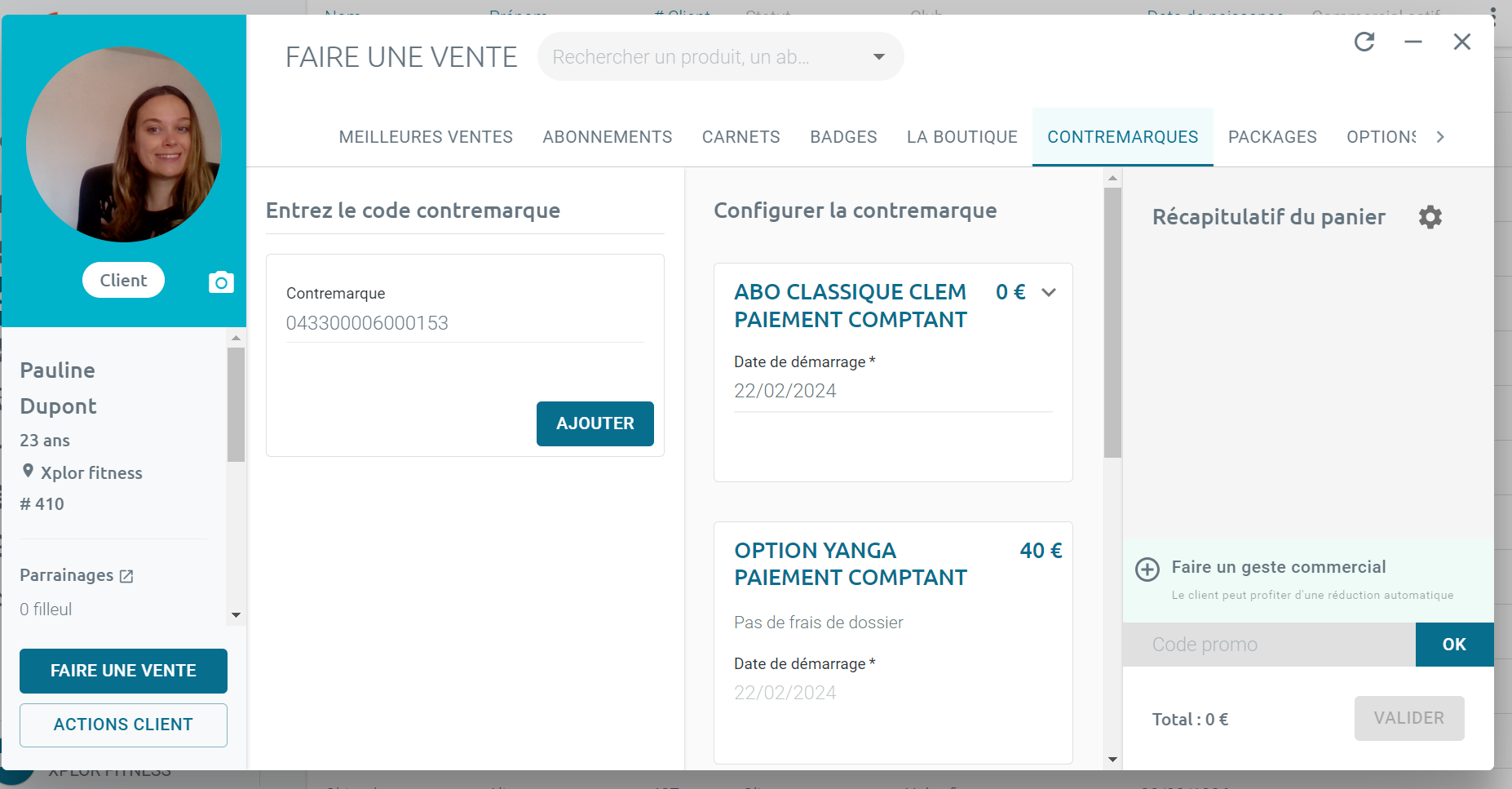Select the LA BOUTIQUE tab
The width and height of the screenshot is (1512, 789).
pyautogui.click(x=962, y=136)
